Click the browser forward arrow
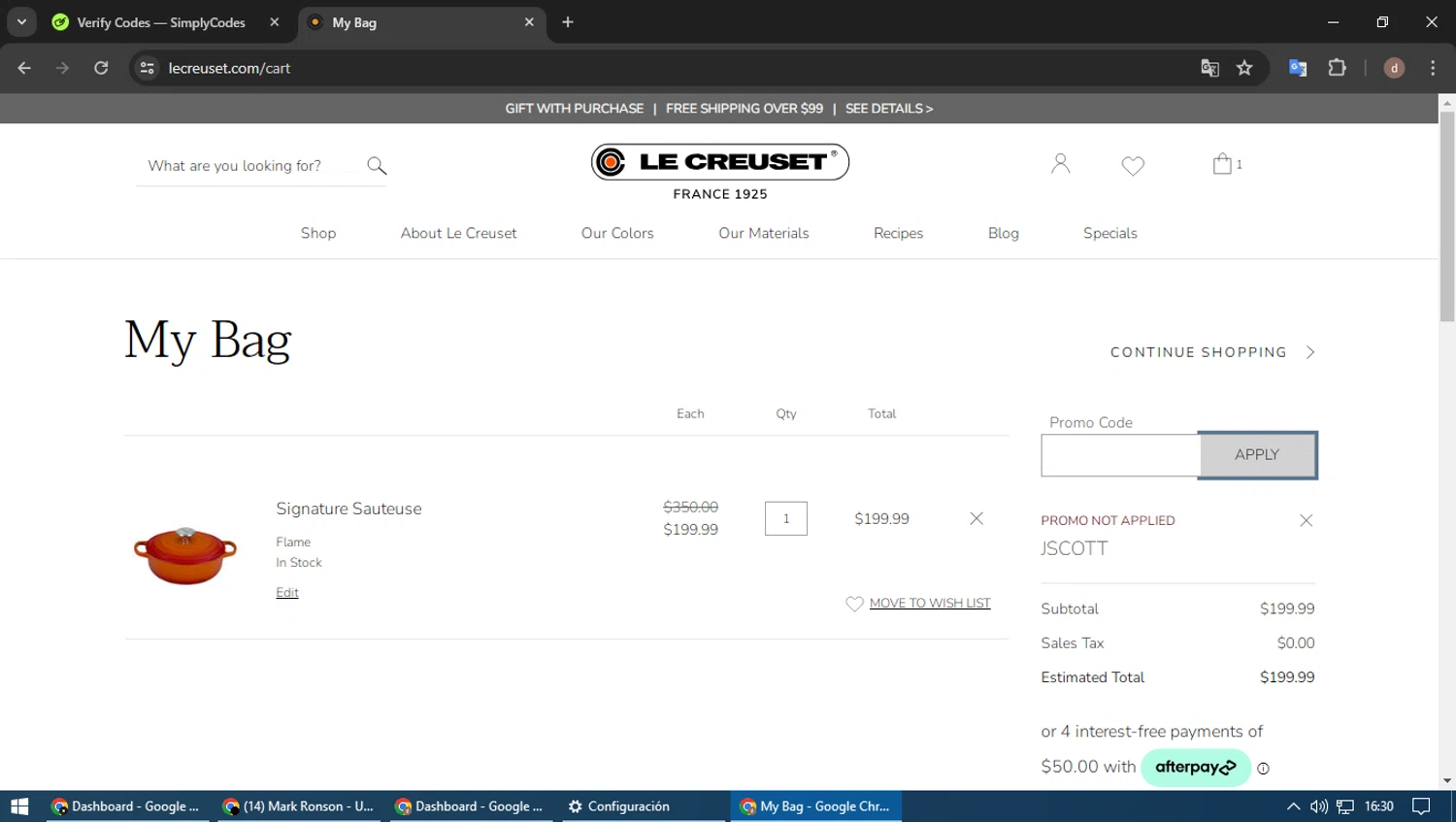This screenshot has width=1456, height=822. (x=62, y=68)
